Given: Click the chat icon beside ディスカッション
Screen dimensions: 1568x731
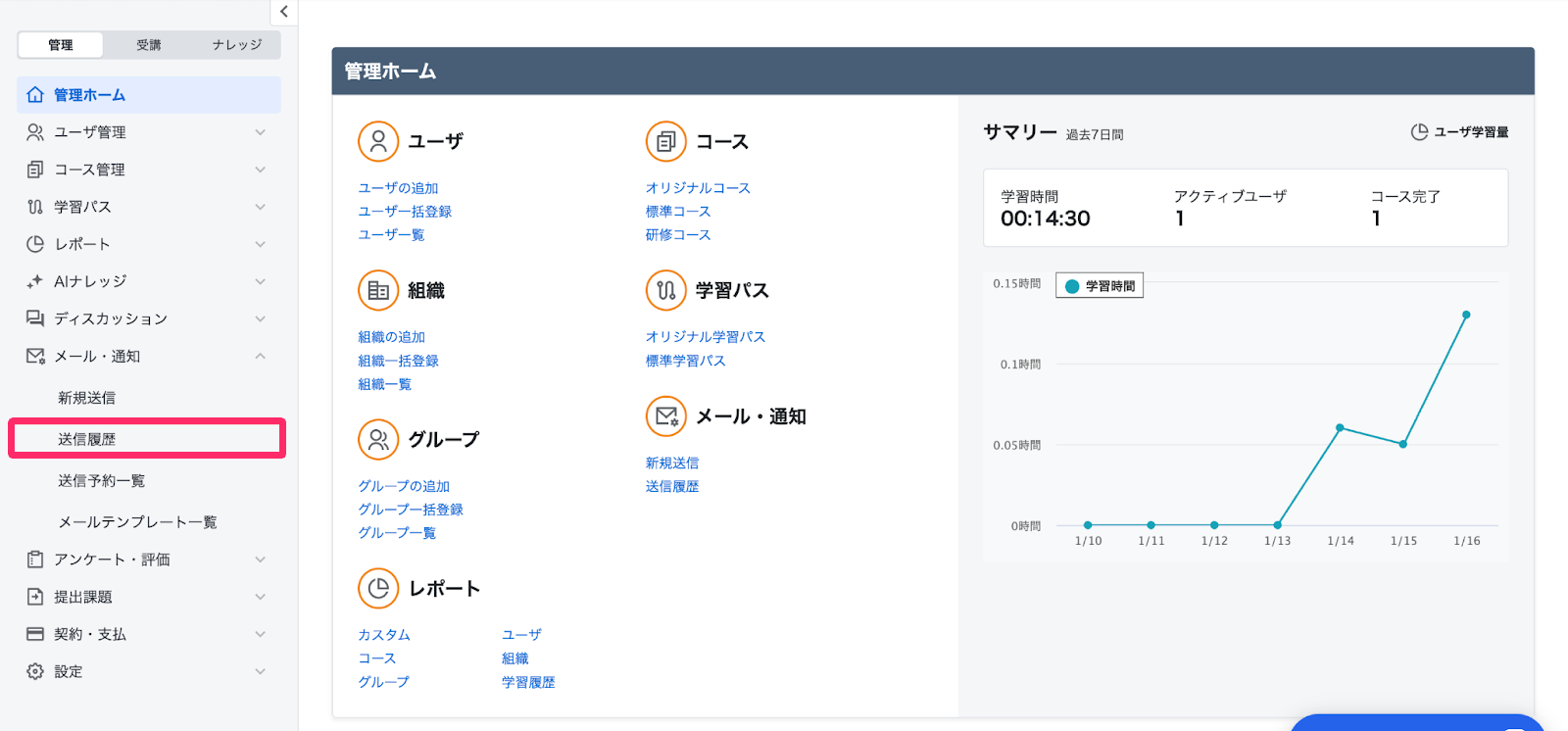Looking at the screenshot, I should [35, 318].
